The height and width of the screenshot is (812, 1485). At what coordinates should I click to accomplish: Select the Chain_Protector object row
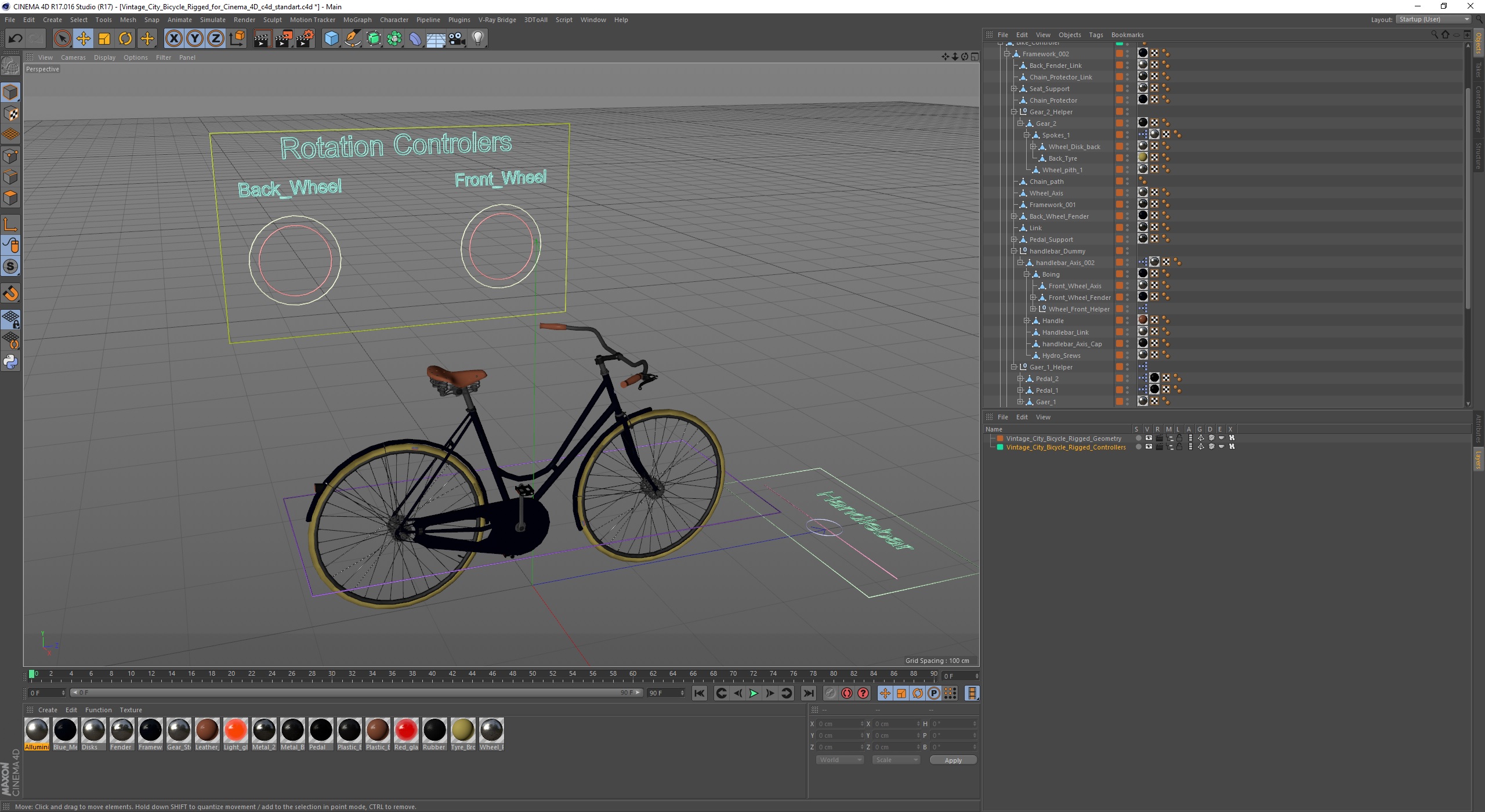1053,100
